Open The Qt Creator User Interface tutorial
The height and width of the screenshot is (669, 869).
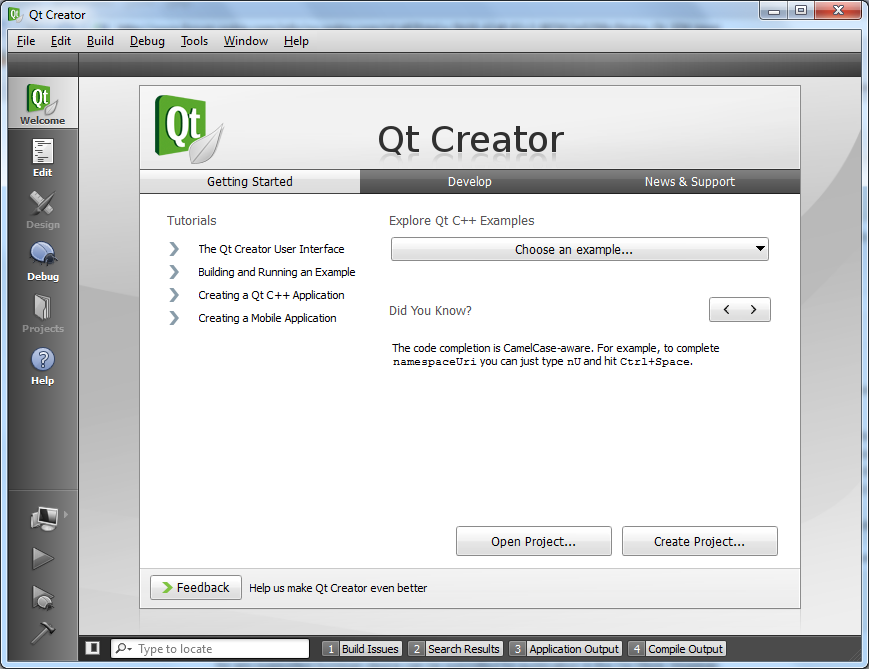[x=271, y=249]
